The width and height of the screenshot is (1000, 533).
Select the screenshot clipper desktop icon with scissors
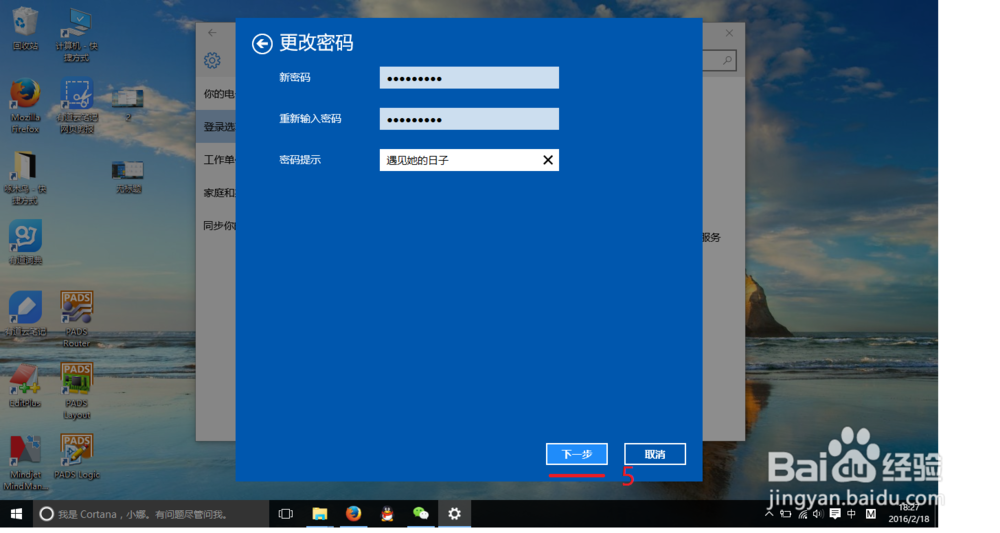pyautogui.click(x=77, y=106)
